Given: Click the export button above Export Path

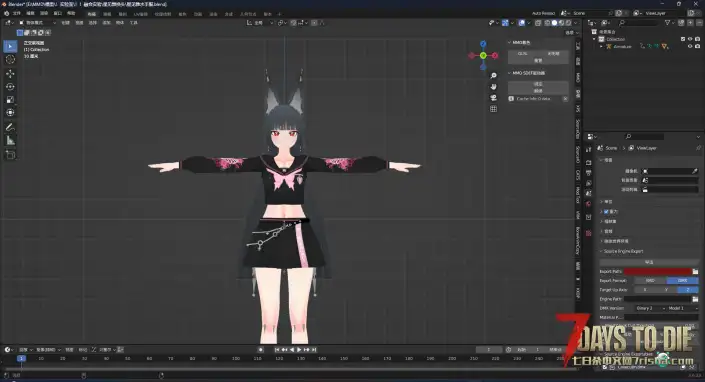Looking at the screenshot, I should (x=649, y=262).
